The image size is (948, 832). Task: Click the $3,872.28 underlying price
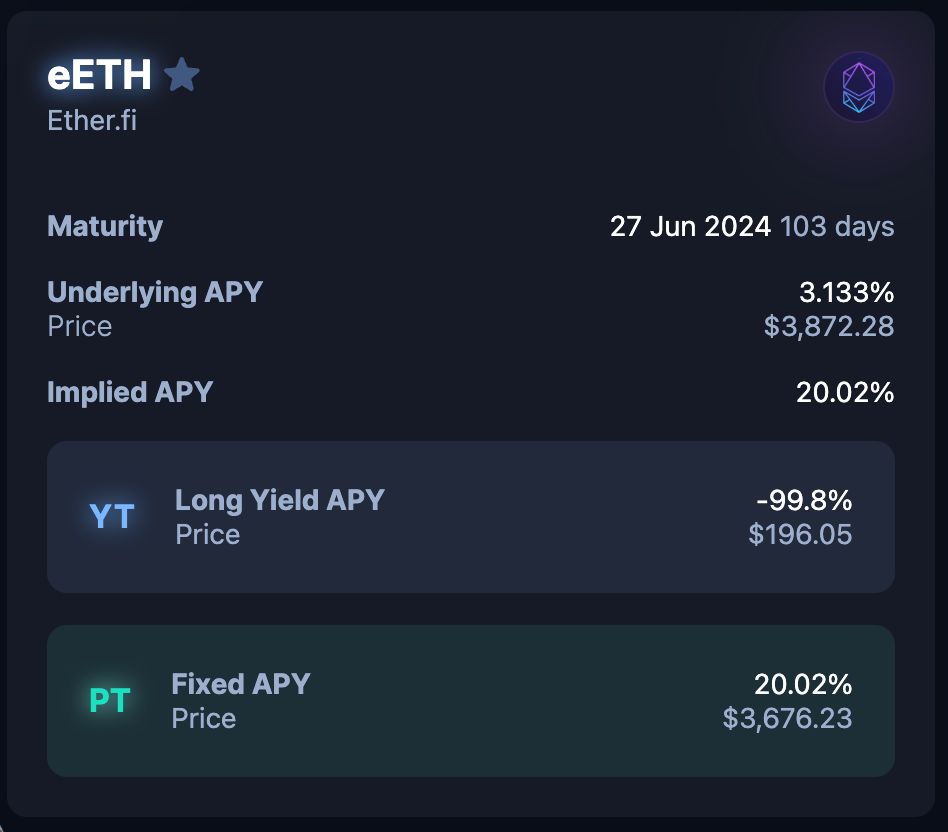tap(829, 326)
